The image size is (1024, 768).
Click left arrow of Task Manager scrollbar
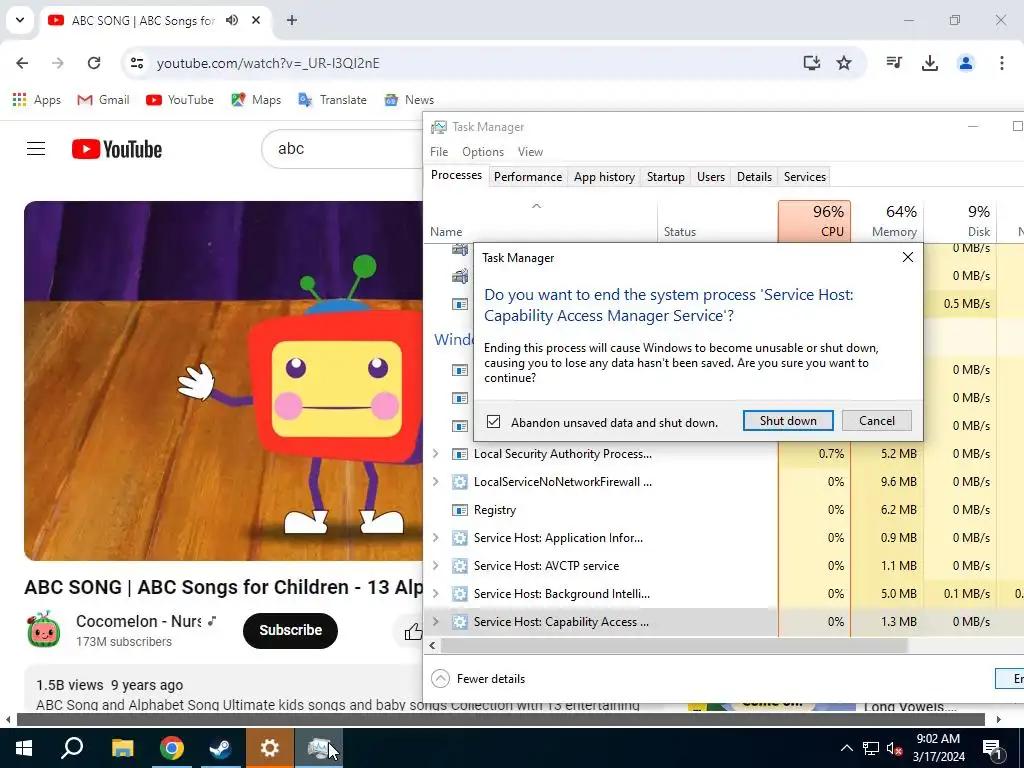[432, 645]
